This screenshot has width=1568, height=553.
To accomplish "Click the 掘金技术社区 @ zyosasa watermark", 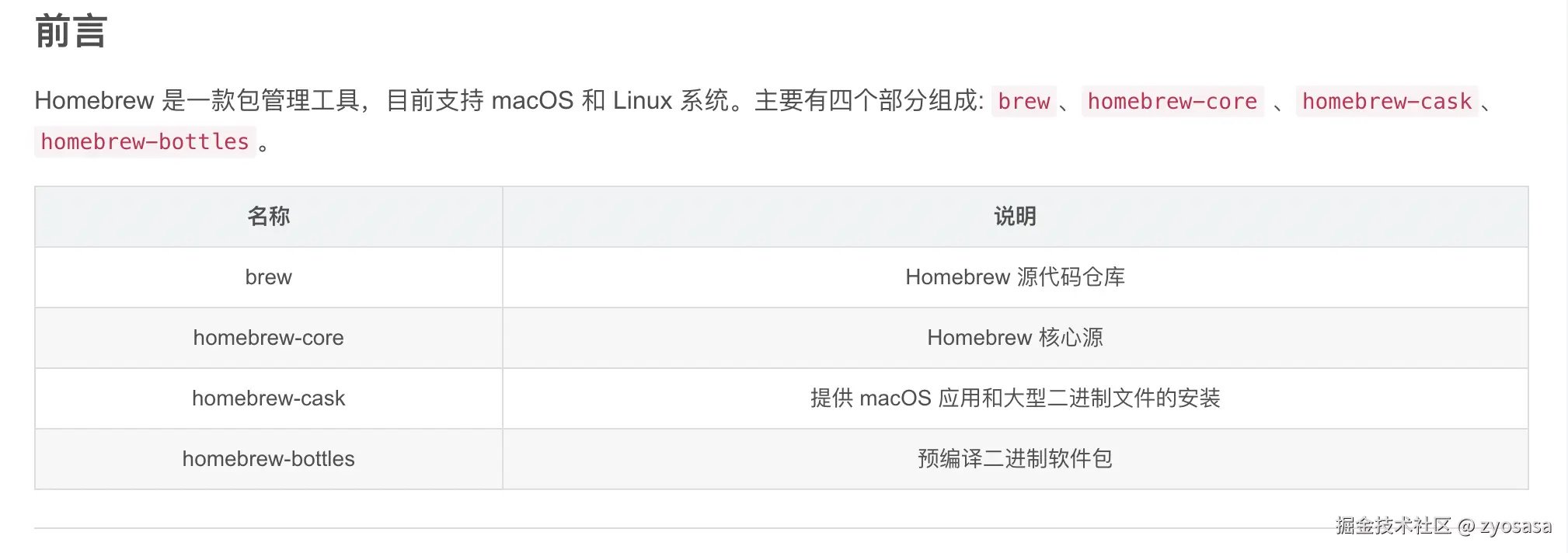I will (x=1443, y=526).
